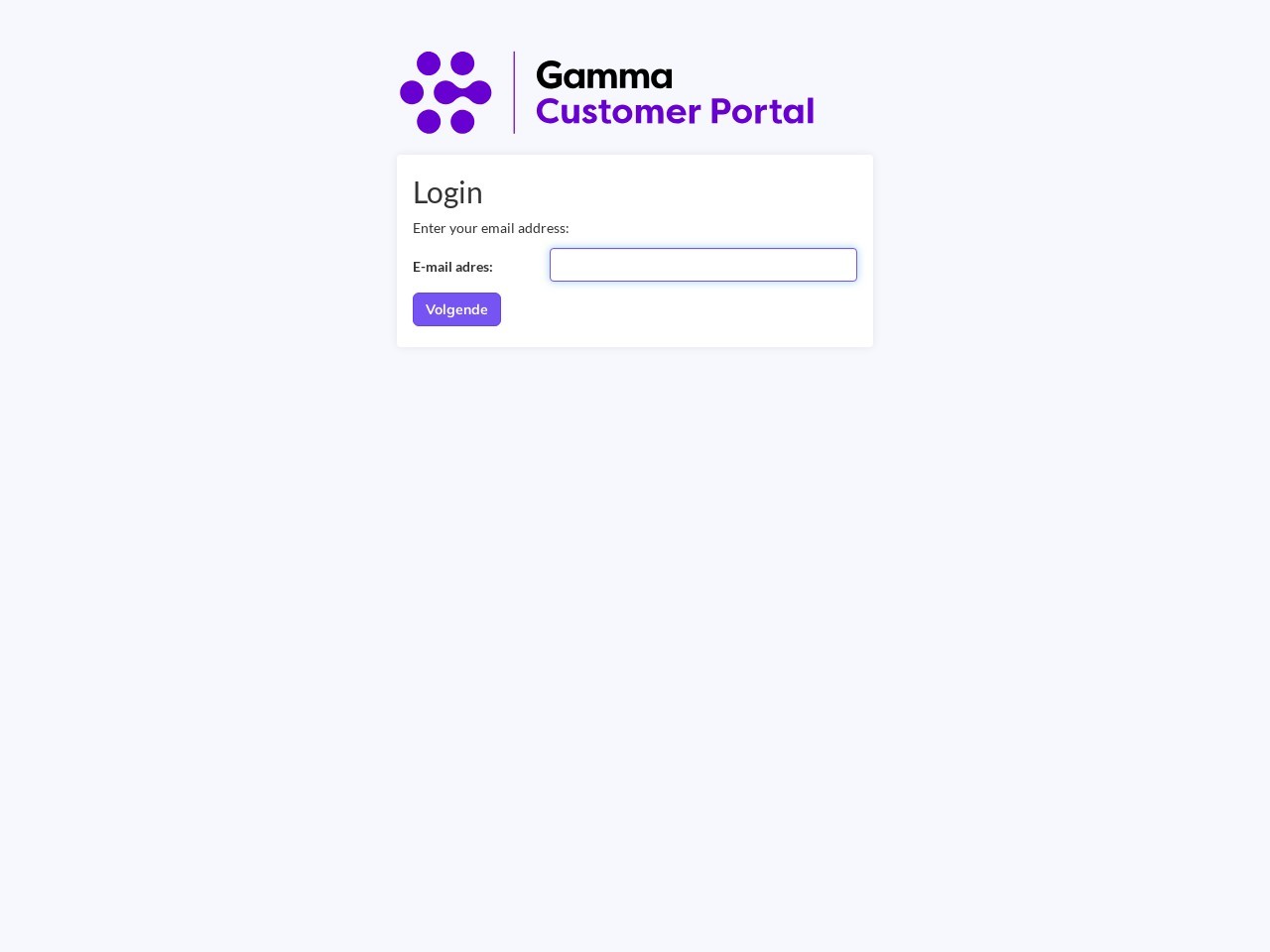Click the vertical purple divider line in header logo

(514, 92)
